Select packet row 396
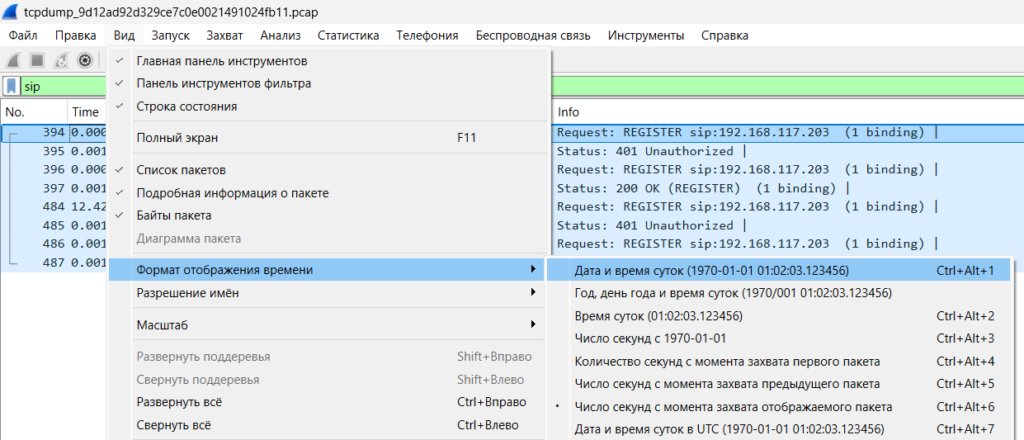Screen dimensions: 1024x440 coord(512,170)
